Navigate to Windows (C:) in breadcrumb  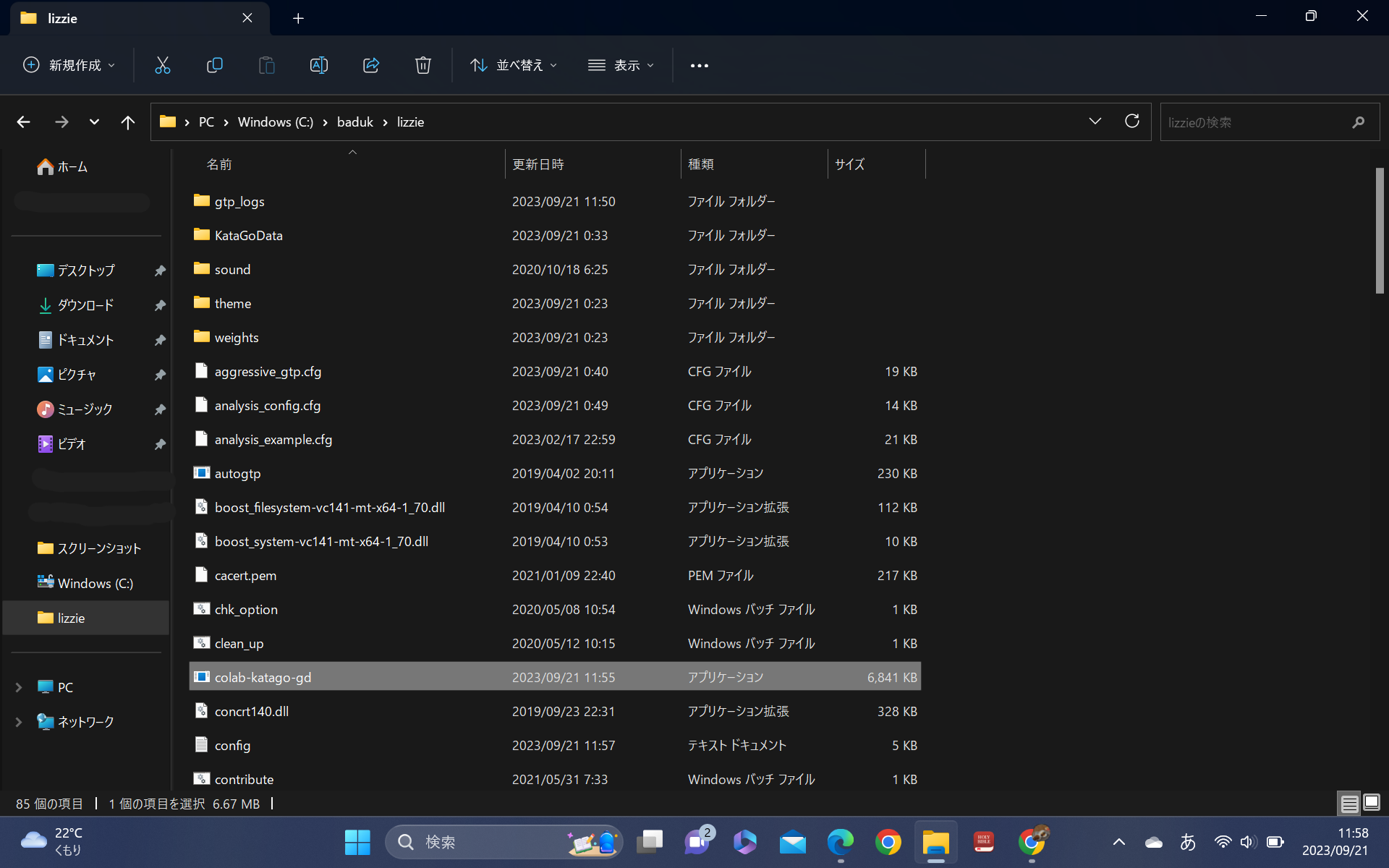[276, 122]
